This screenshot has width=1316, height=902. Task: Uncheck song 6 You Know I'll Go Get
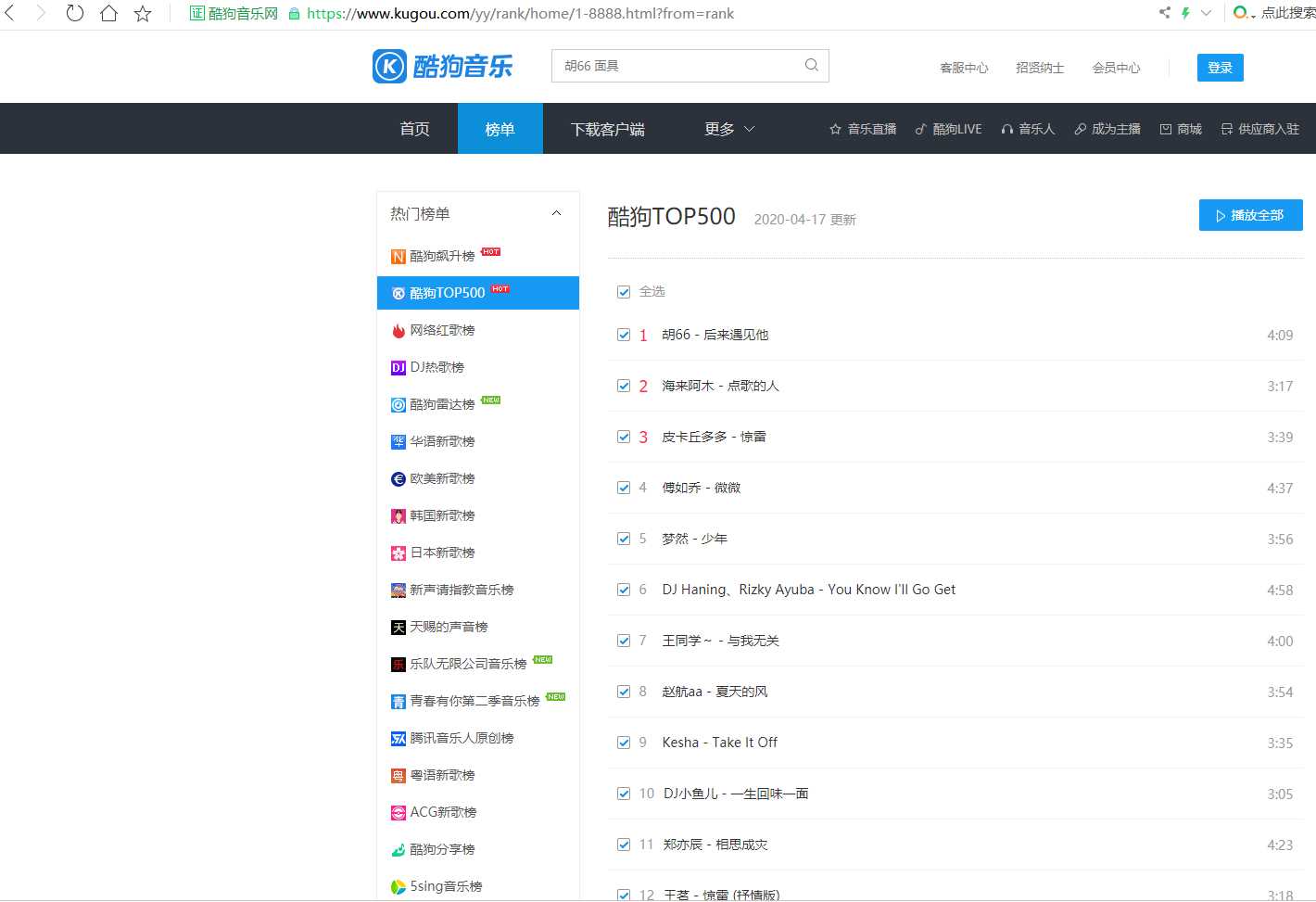coord(624,590)
